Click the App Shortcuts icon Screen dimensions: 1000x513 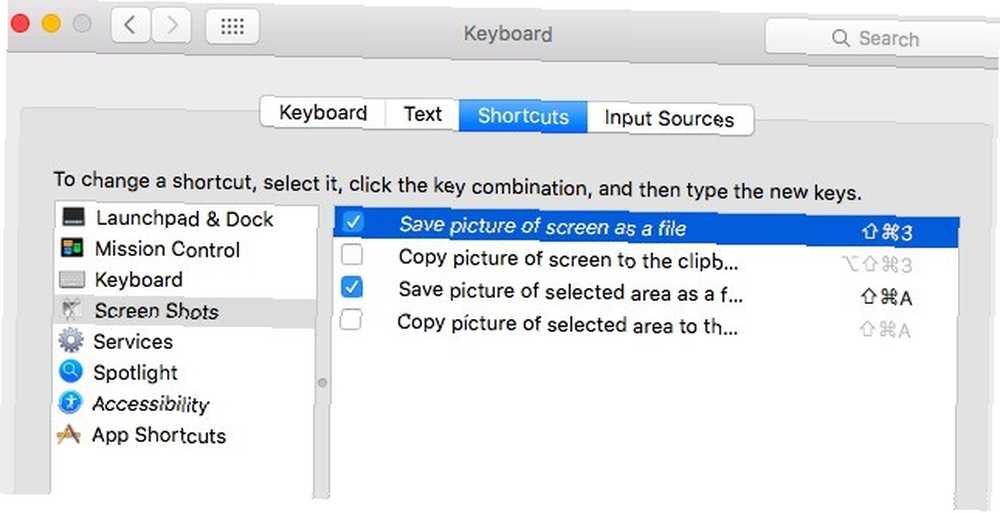[x=69, y=435]
